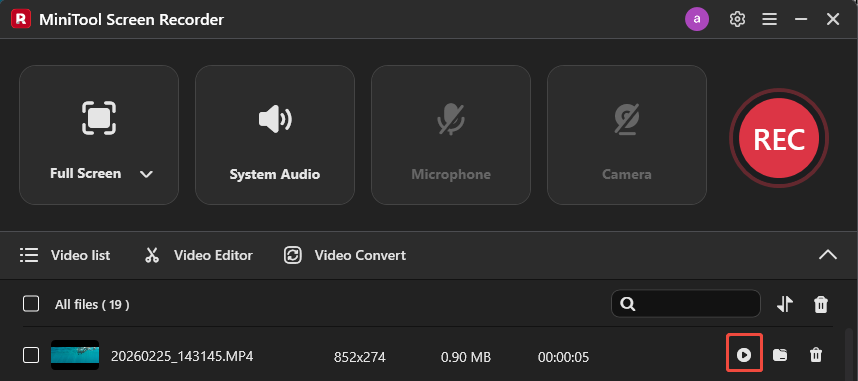
Task: Switch to the Video list tab
Action: (65, 255)
